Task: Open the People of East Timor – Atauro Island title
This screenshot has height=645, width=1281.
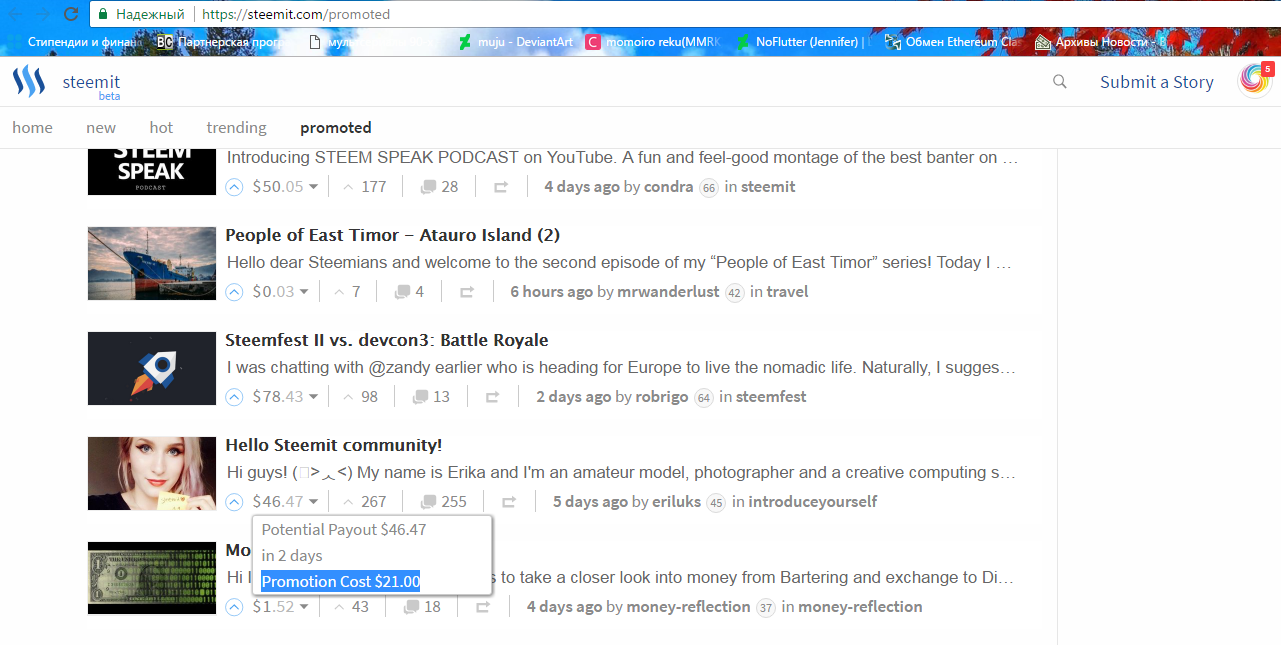Action: (392, 235)
